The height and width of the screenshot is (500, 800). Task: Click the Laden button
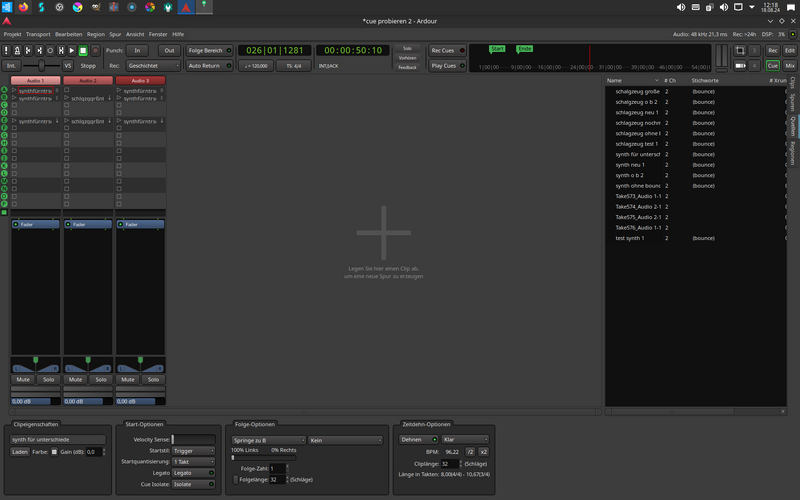tap(19, 452)
